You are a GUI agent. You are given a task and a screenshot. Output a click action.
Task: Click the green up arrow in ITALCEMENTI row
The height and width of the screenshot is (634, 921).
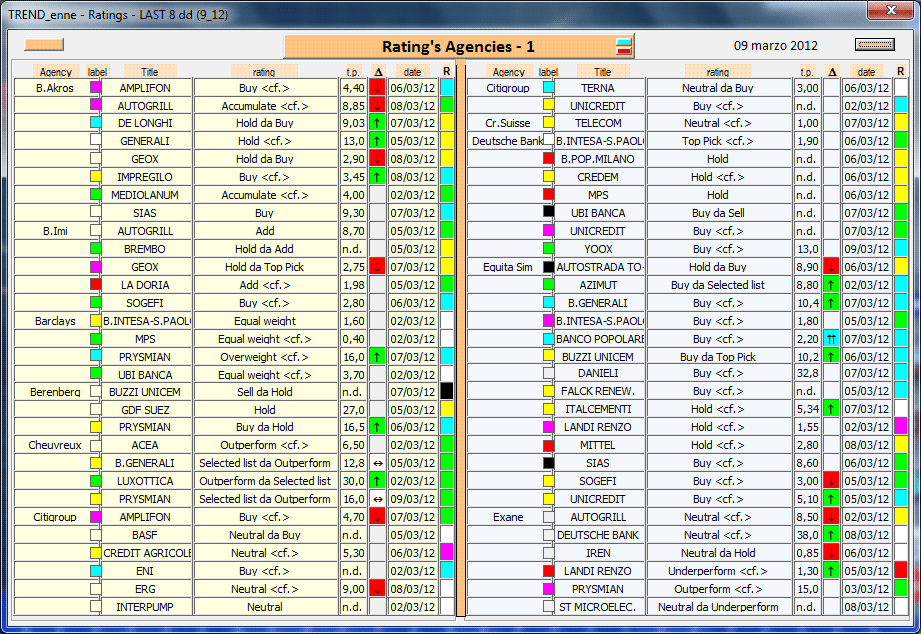click(x=831, y=409)
